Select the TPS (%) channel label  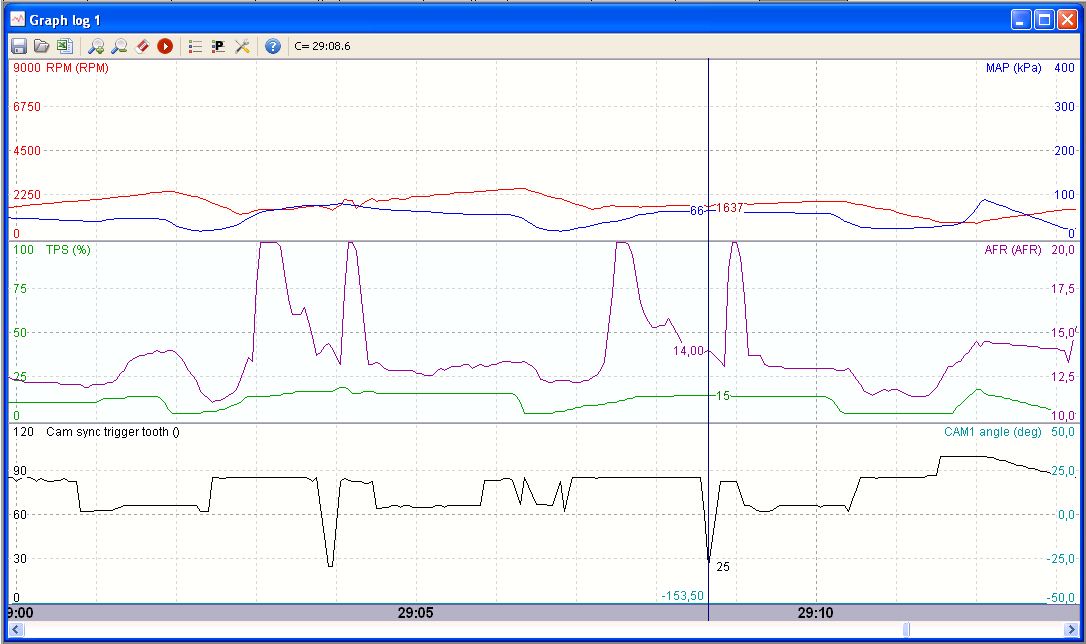click(68, 250)
